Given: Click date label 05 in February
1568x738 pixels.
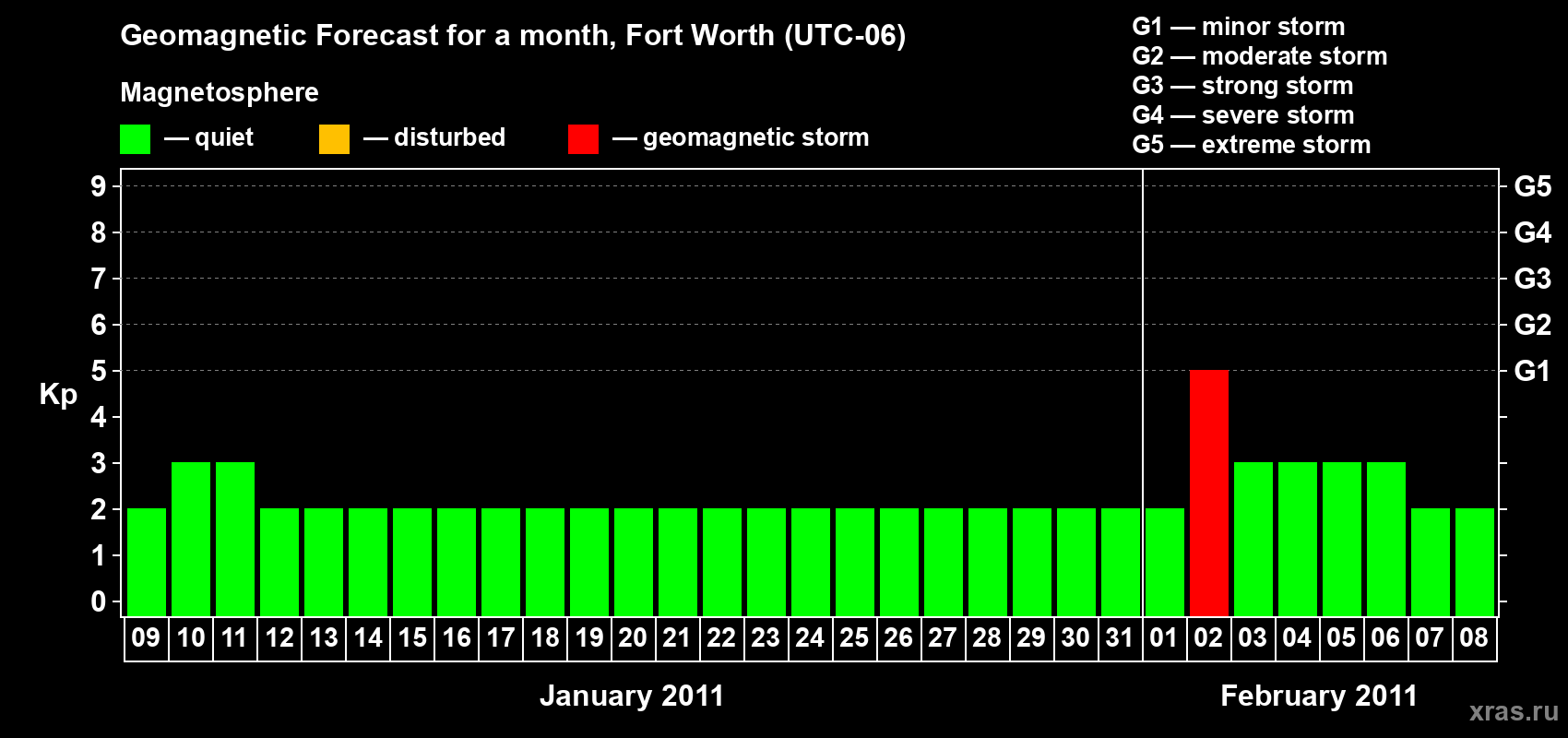Looking at the screenshot, I should click(x=1341, y=637).
